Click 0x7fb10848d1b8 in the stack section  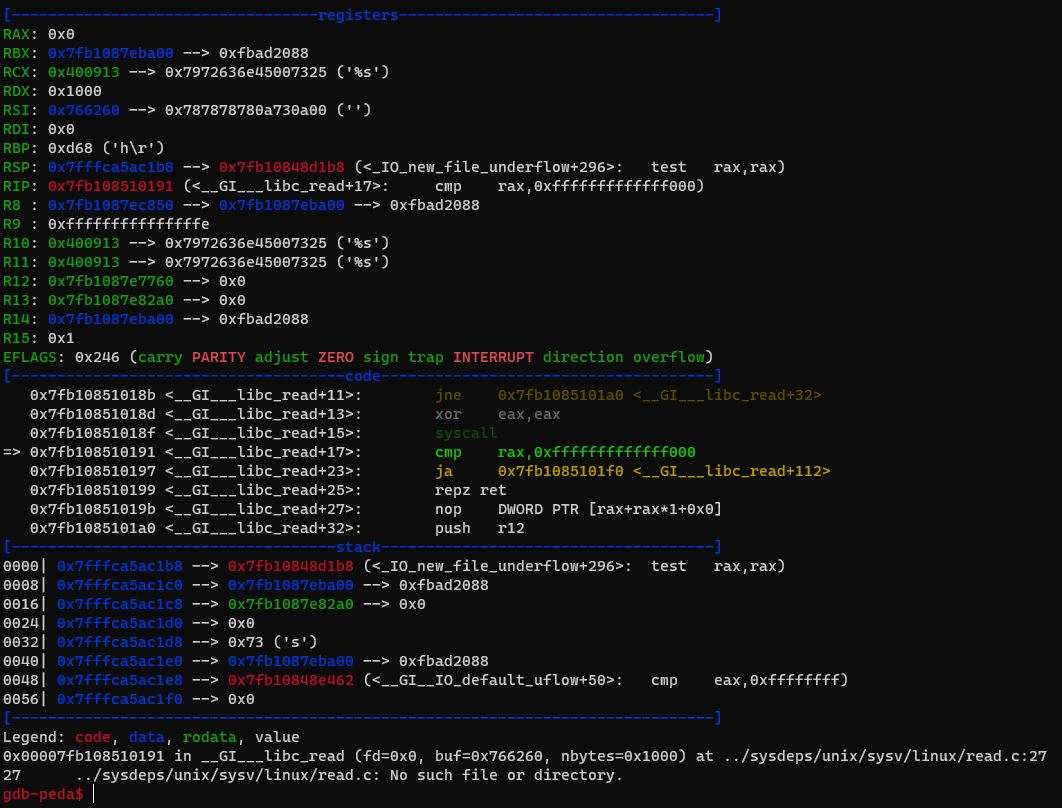291,566
